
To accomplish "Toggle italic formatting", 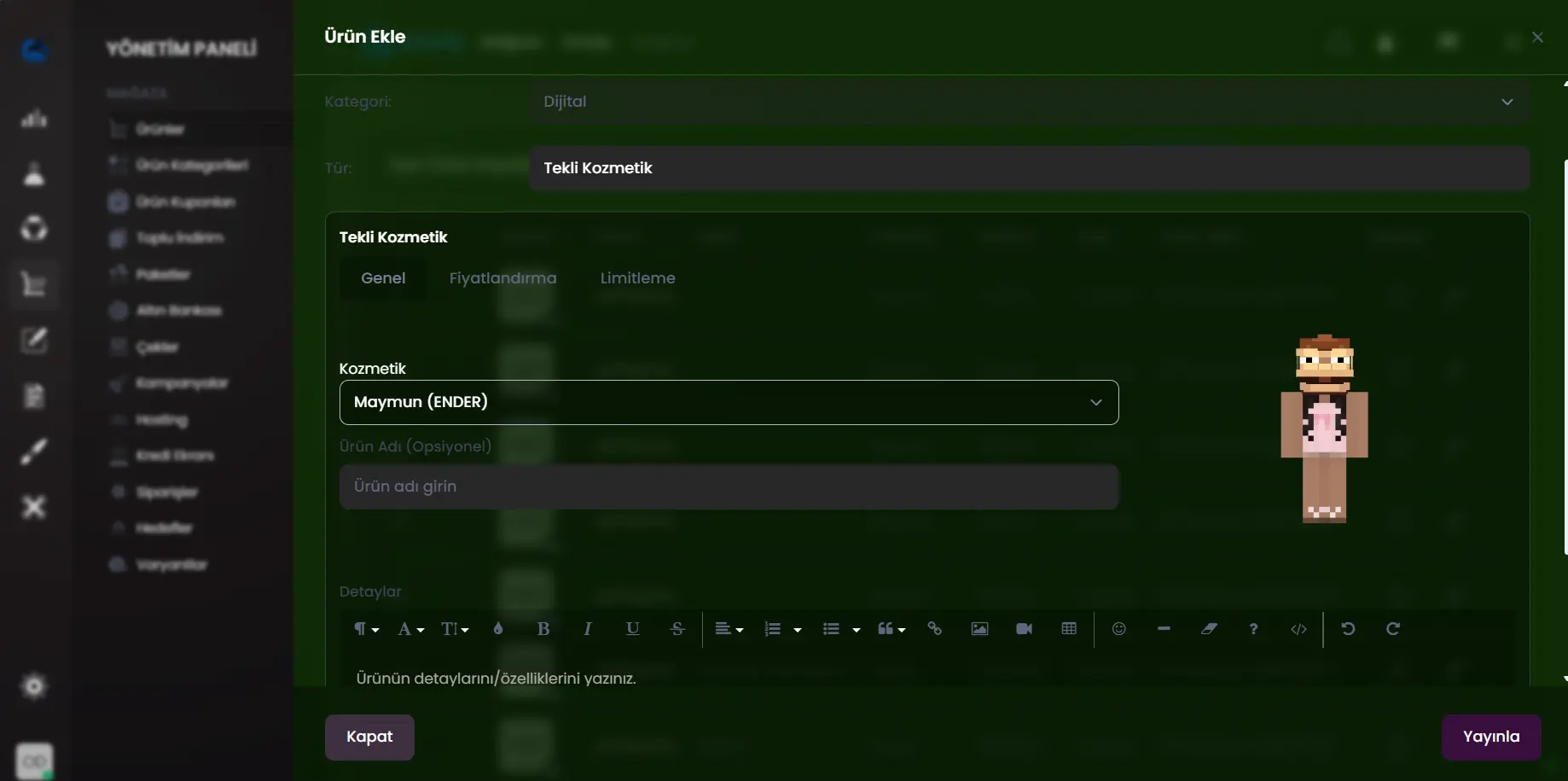I will click(588, 629).
